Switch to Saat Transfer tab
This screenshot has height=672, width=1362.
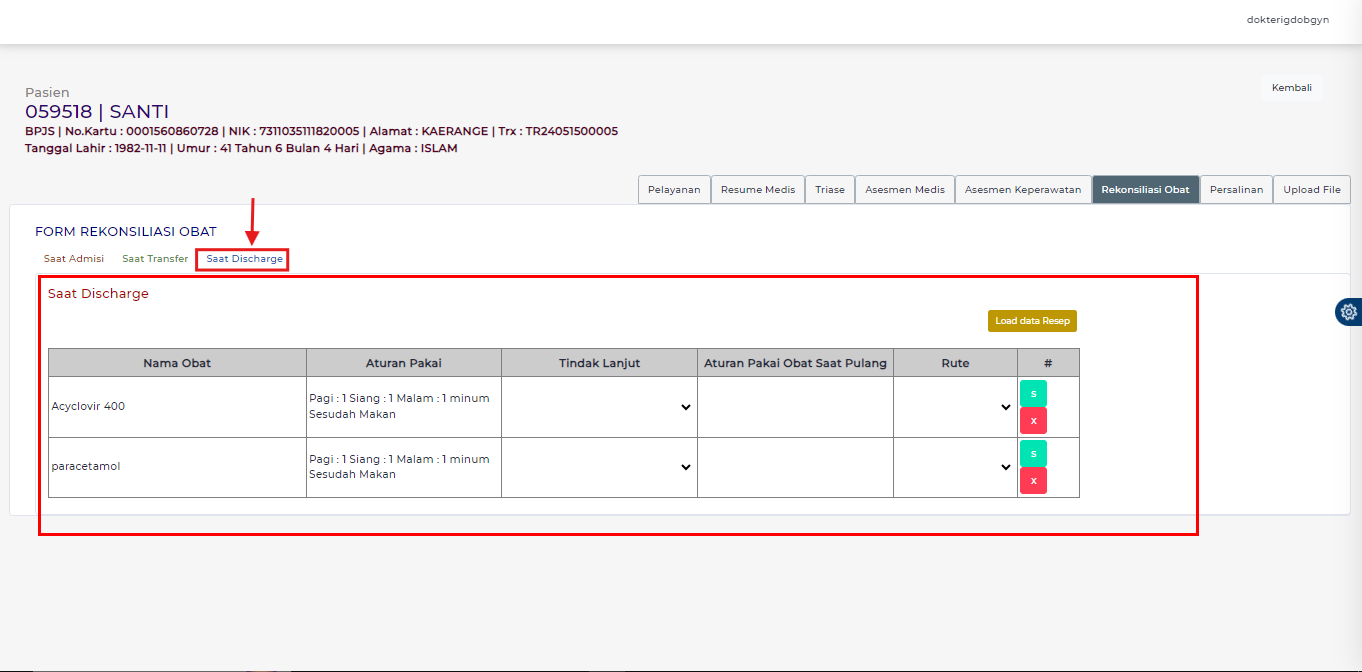155,259
